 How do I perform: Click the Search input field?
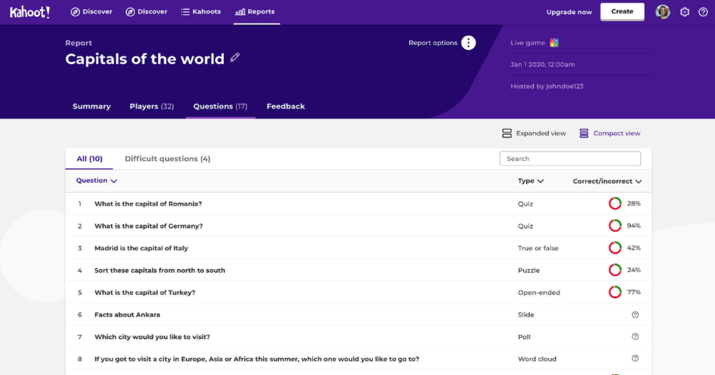click(570, 159)
